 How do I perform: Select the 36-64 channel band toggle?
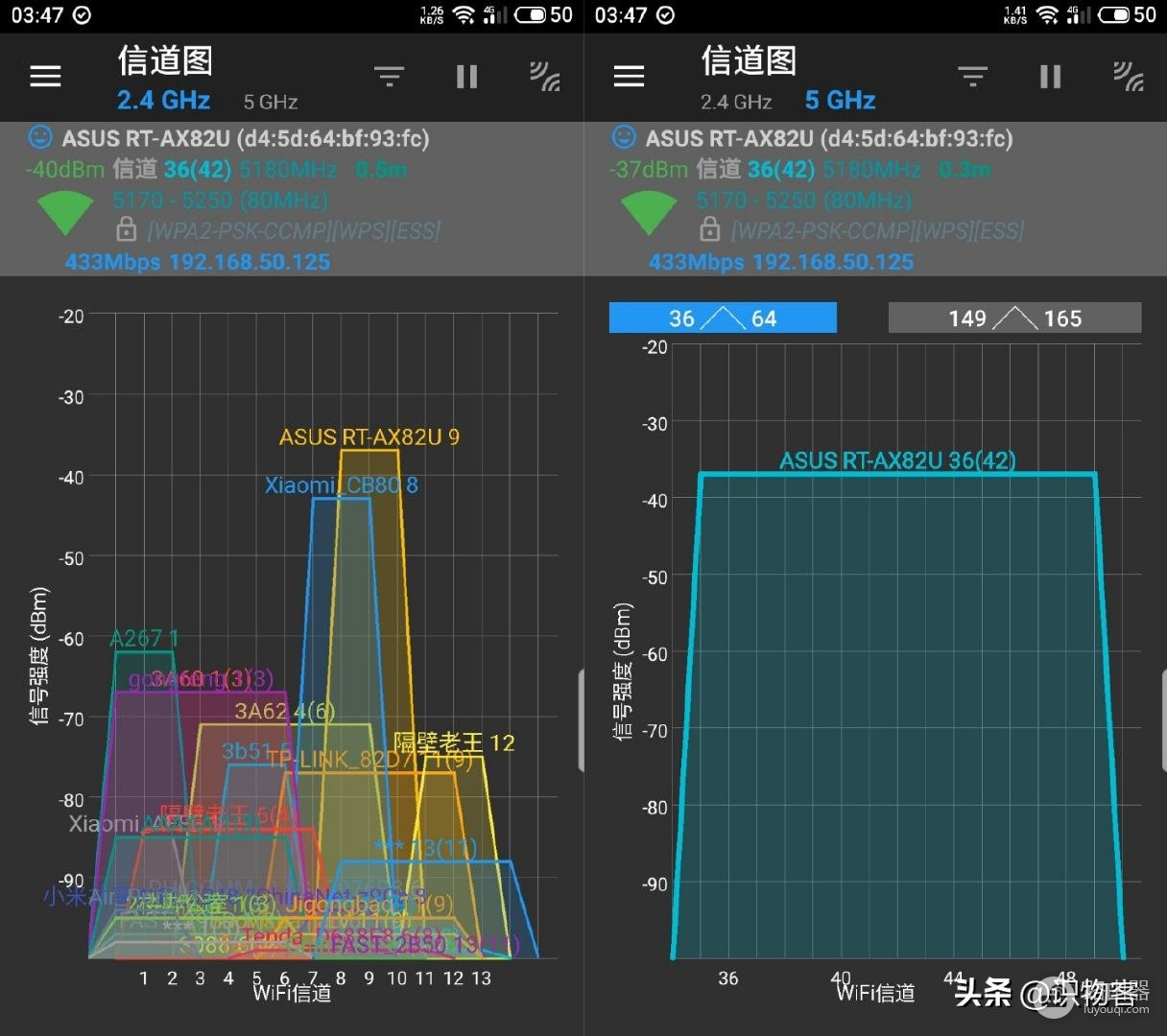click(x=723, y=318)
